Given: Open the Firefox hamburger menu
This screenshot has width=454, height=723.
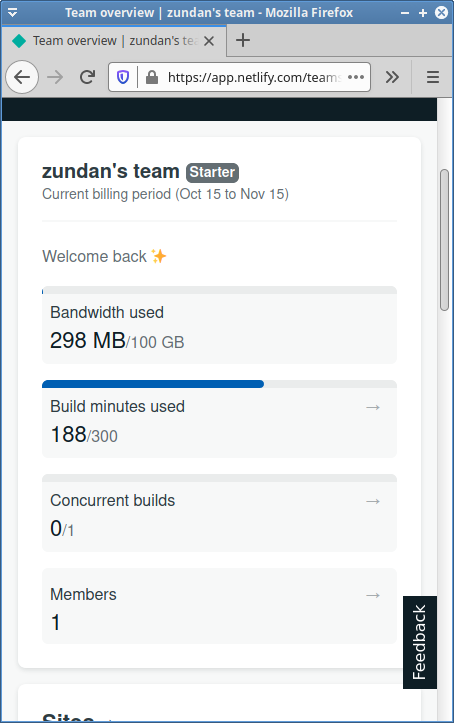Looking at the screenshot, I should point(432,77).
